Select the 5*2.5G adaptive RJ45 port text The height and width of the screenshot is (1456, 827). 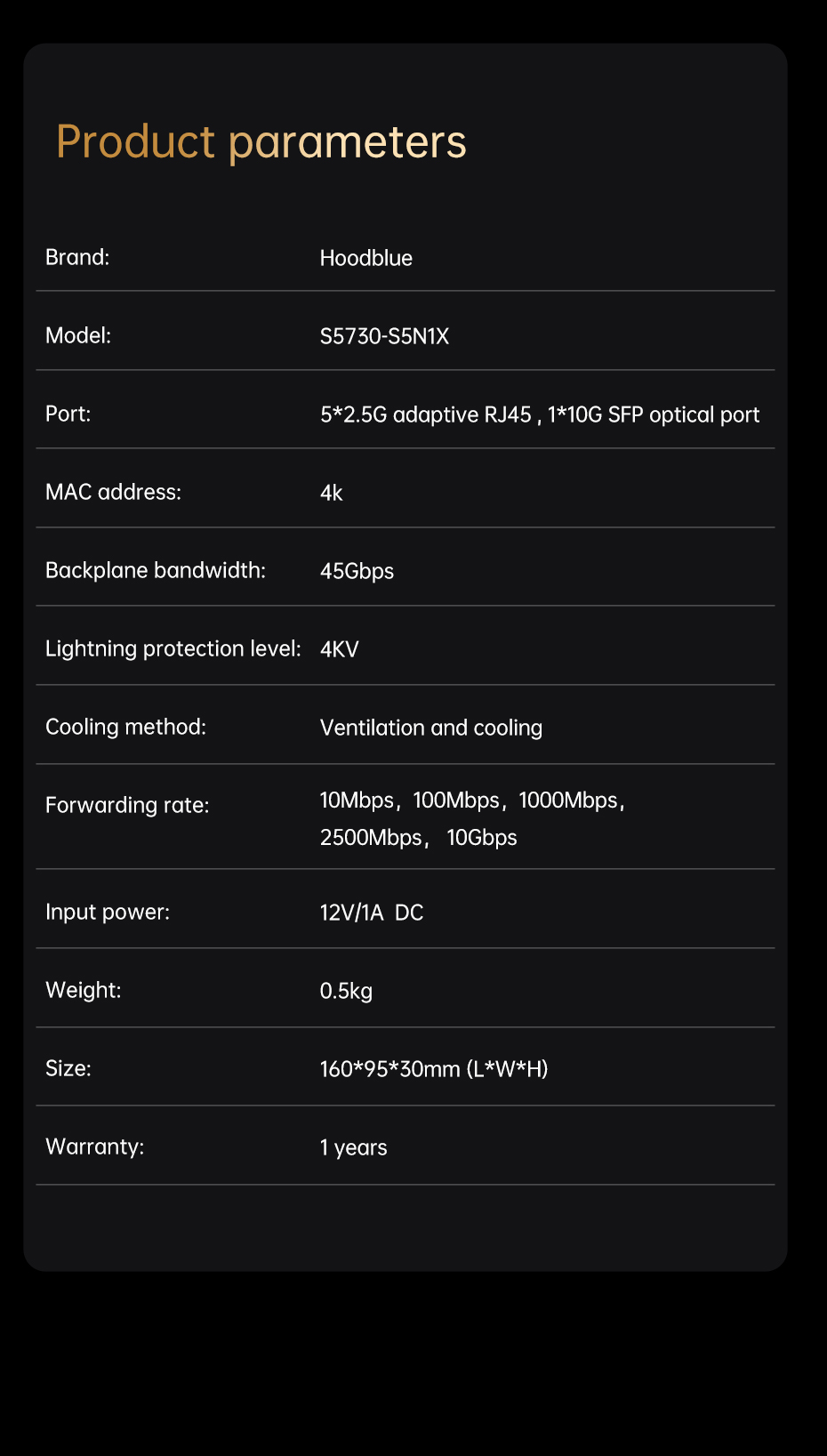pyautogui.click(x=425, y=414)
